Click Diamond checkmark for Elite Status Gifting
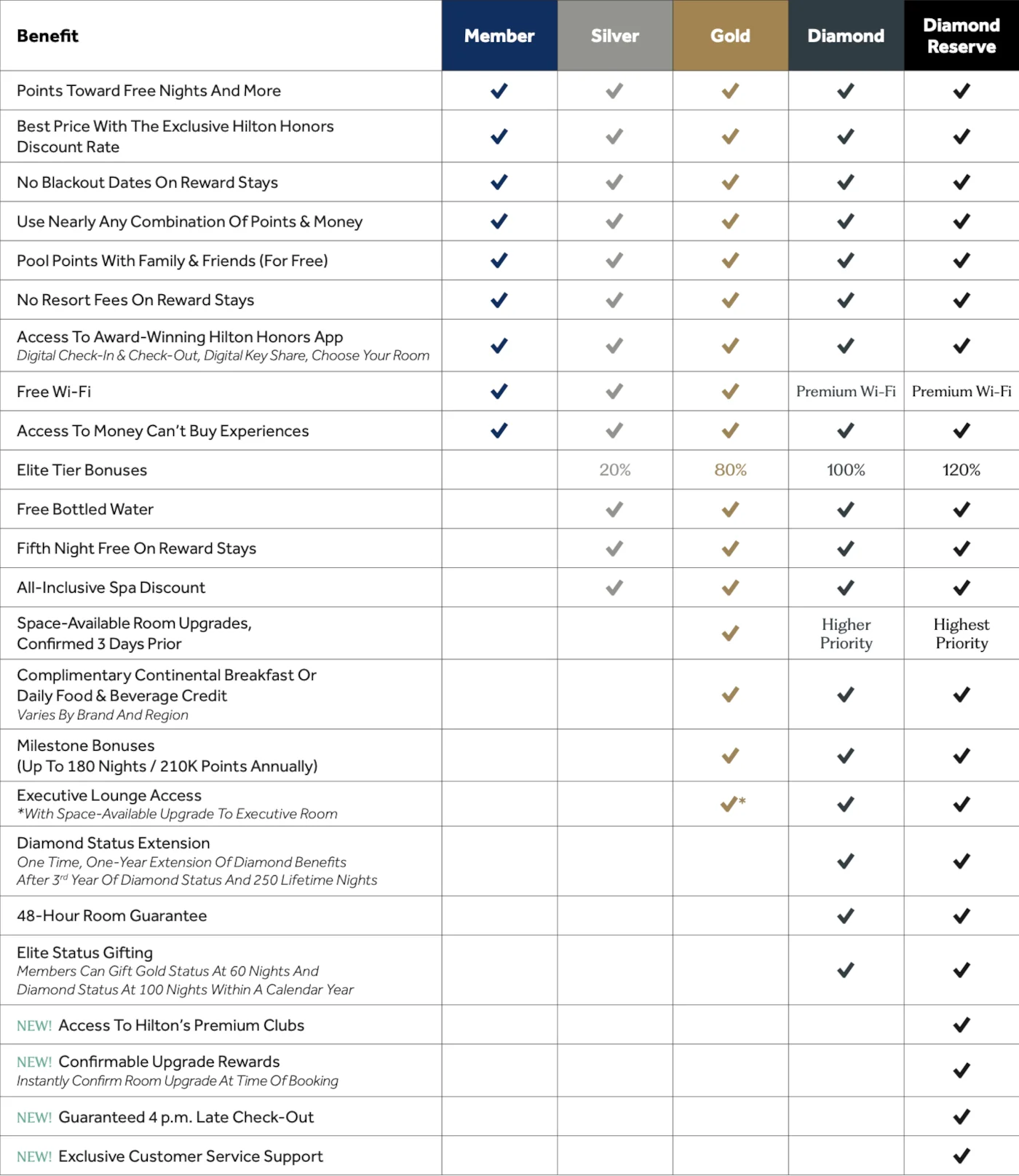Image resolution: width=1019 pixels, height=1176 pixels. click(845, 970)
